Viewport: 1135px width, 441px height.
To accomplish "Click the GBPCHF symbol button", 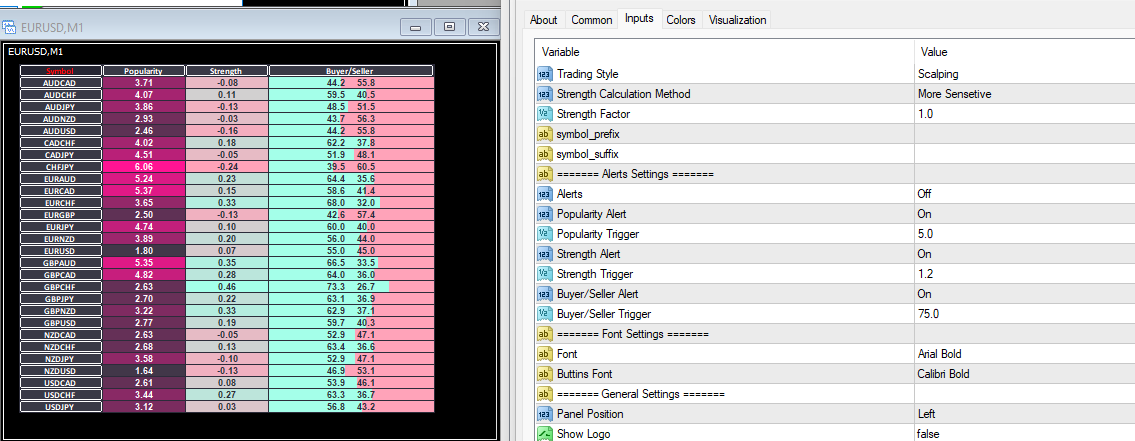I will (x=60, y=287).
